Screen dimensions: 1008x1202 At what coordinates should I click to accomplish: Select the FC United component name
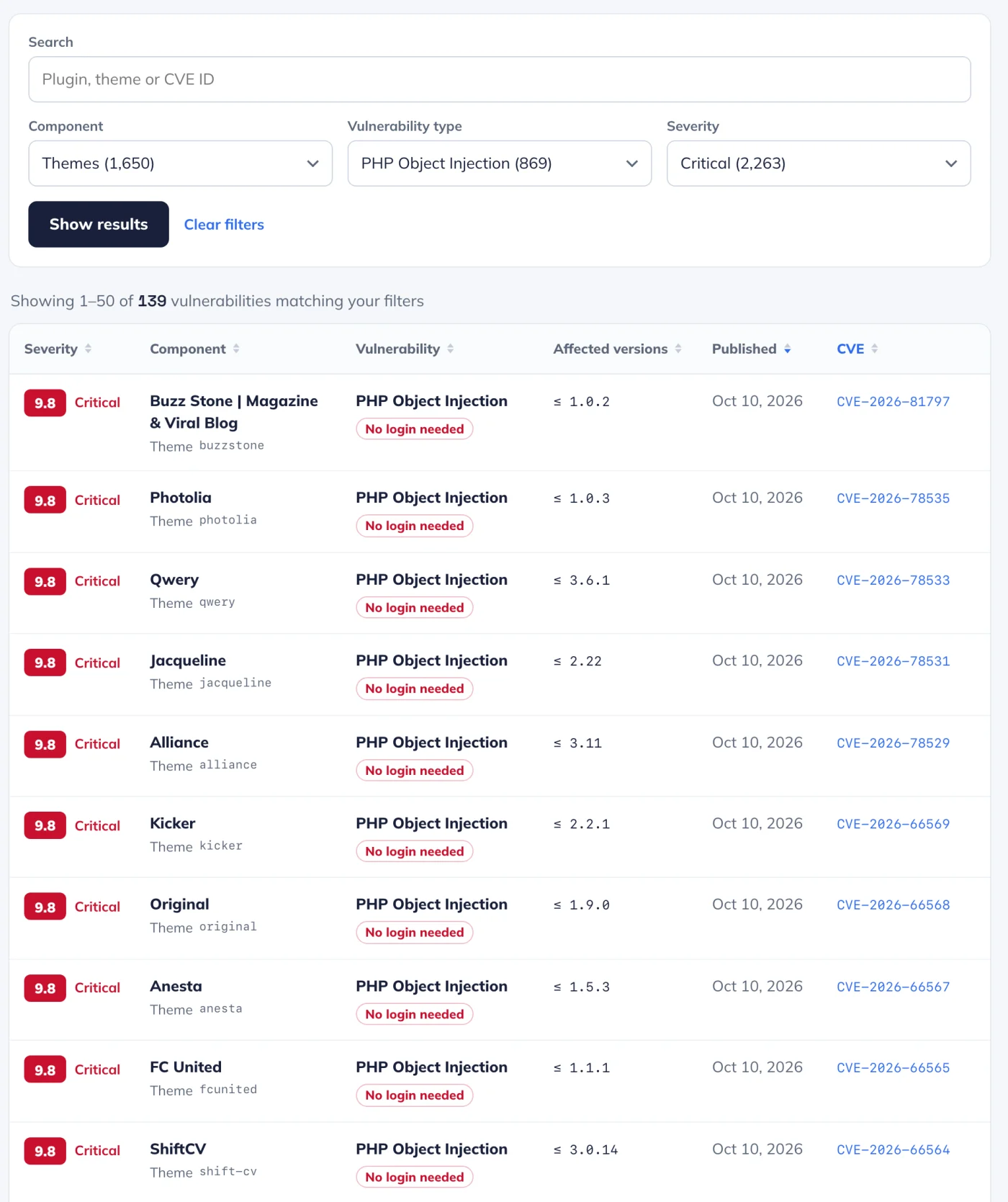(x=186, y=1067)
